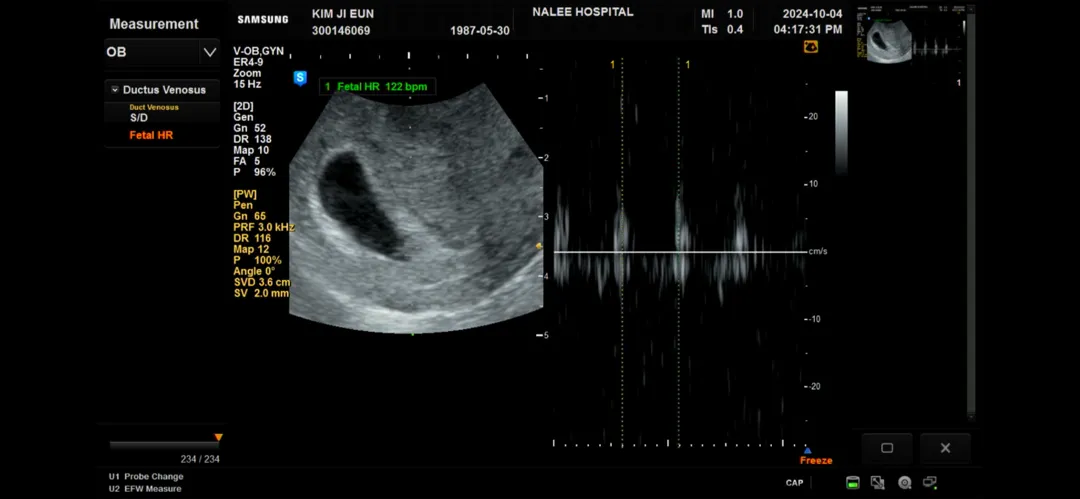The image size is (1080, 499).
Task: Click the blue Freeze triangle marker
Action: 807,451
